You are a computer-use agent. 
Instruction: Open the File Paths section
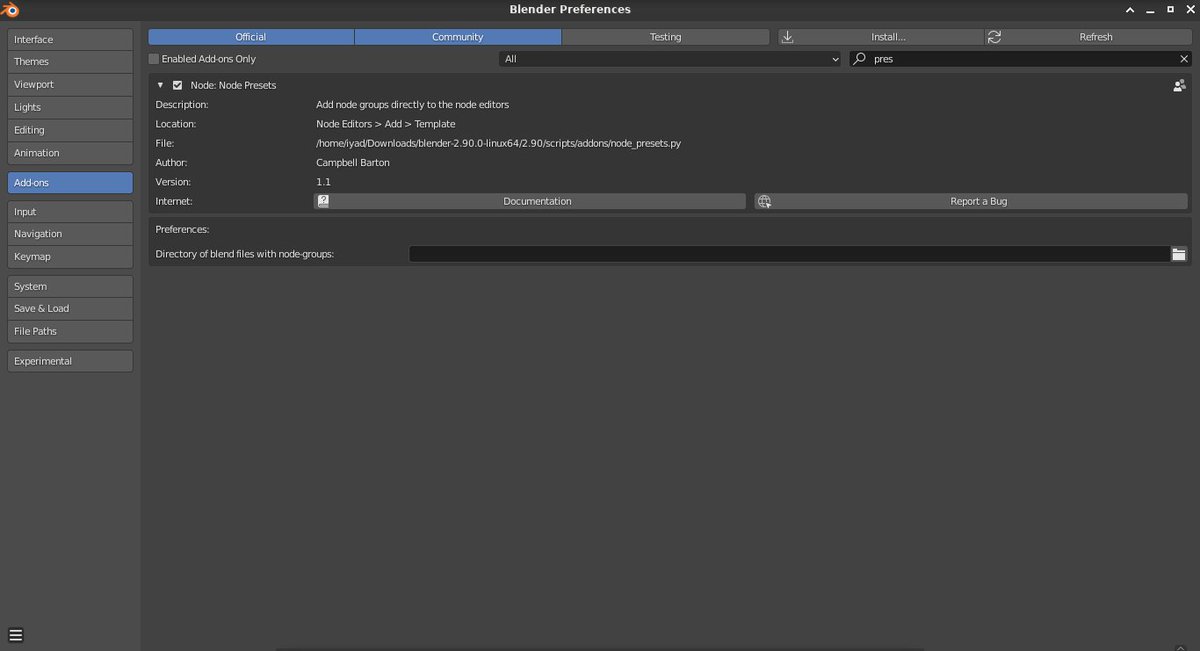coord(70,331)
